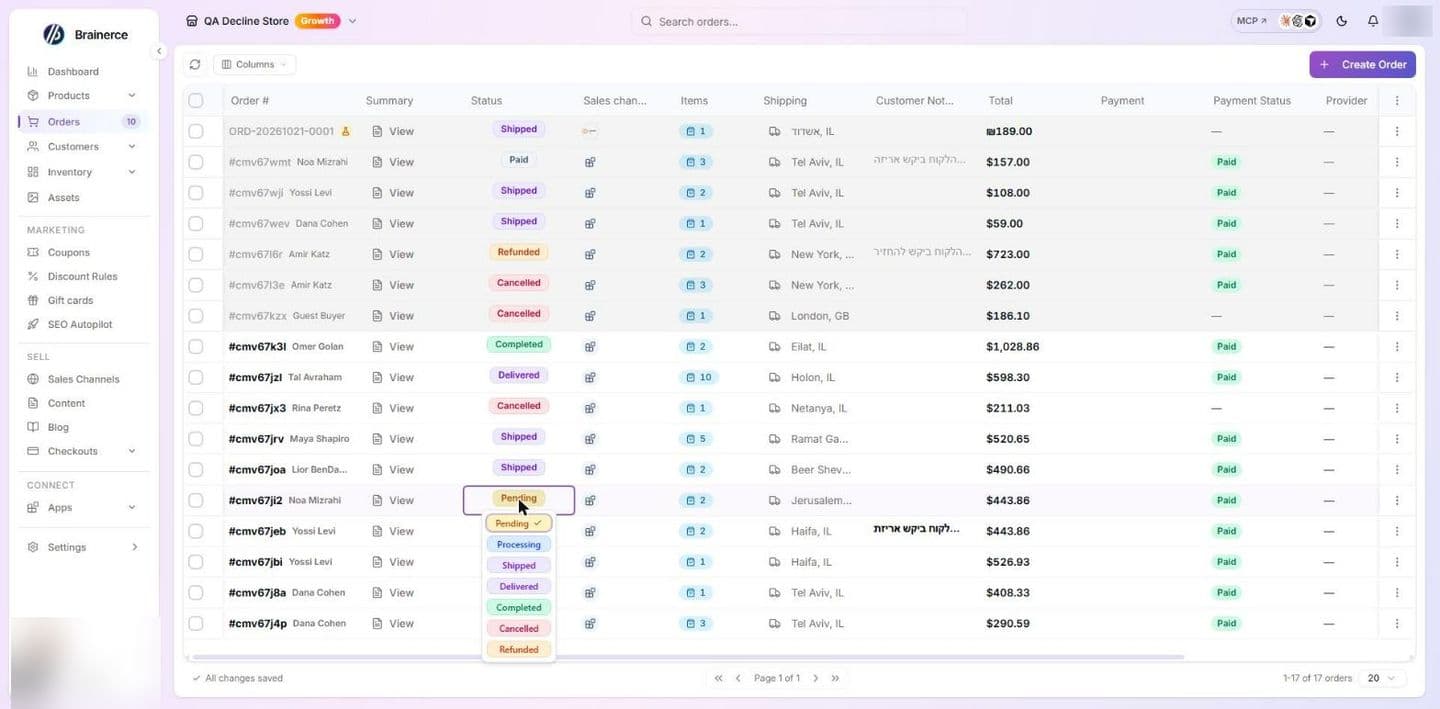The image size is (1440, 709).
Task: Expand the Products sidebar section
Action: coord(132,96)
